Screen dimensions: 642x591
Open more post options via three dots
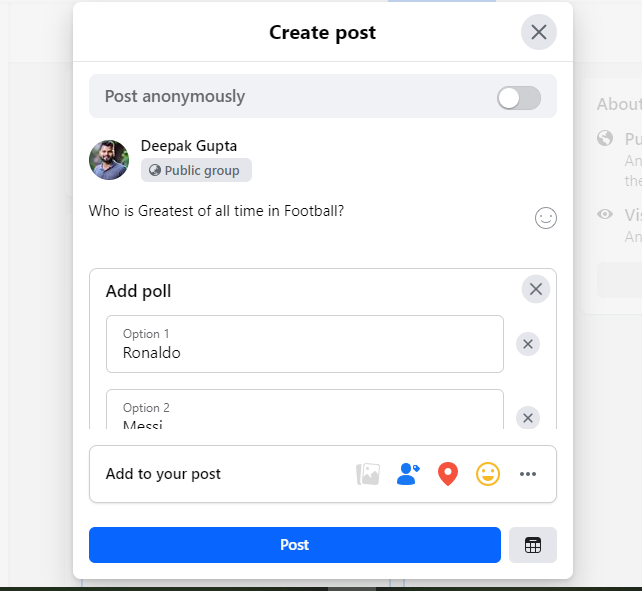pos(528,474)
